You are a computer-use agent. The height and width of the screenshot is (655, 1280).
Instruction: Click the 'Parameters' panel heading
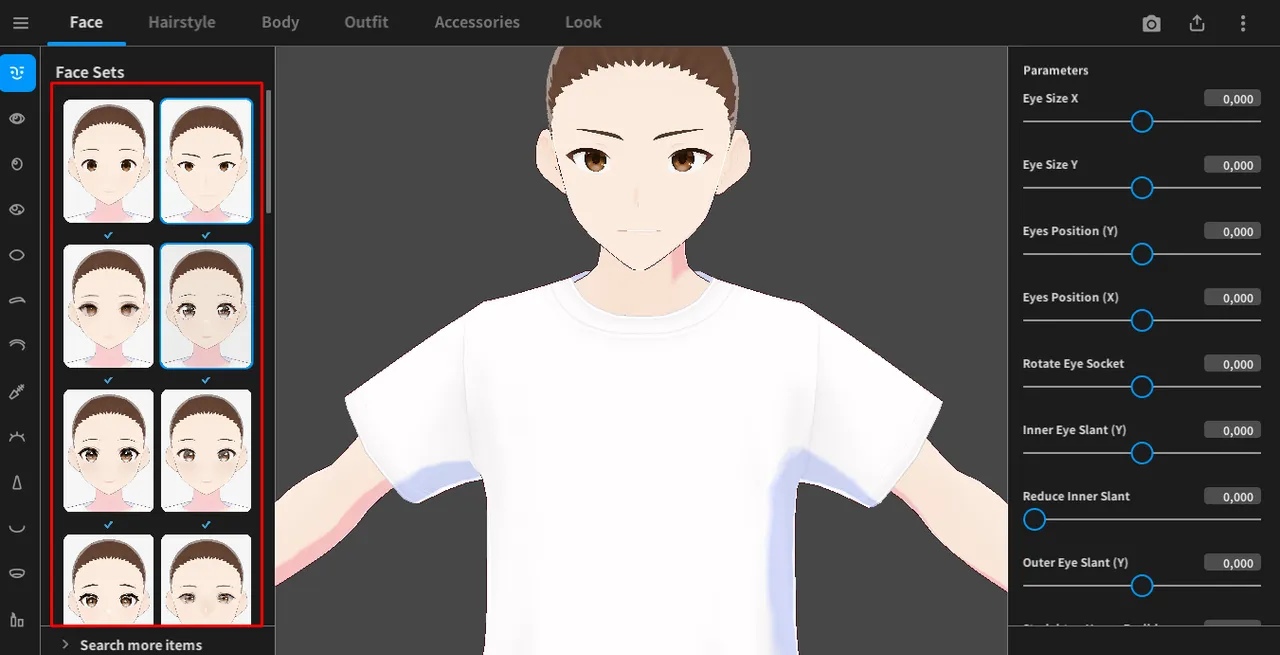pos(1056,70)
